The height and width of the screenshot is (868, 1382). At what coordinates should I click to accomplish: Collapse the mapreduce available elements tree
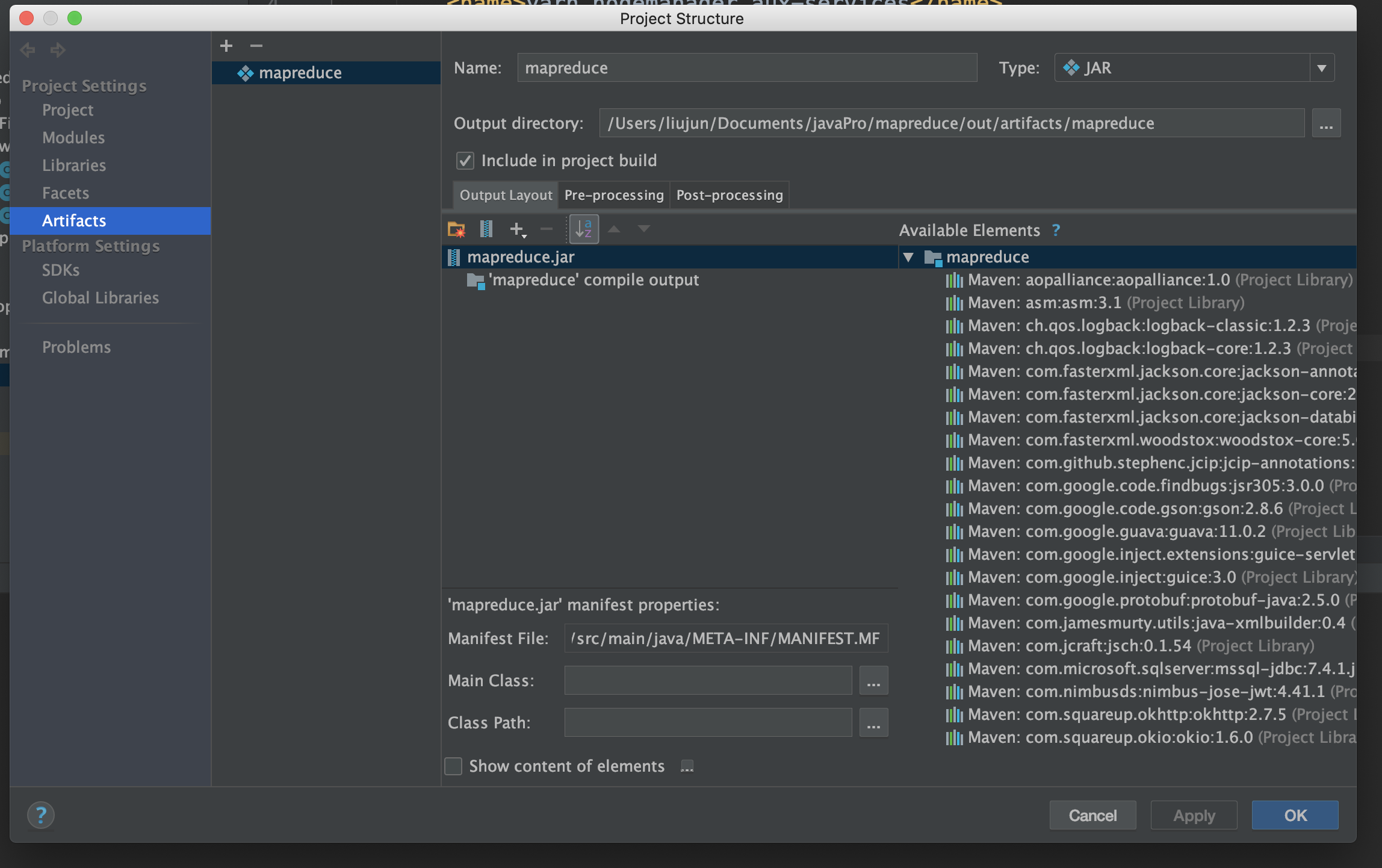click(908, 258)
